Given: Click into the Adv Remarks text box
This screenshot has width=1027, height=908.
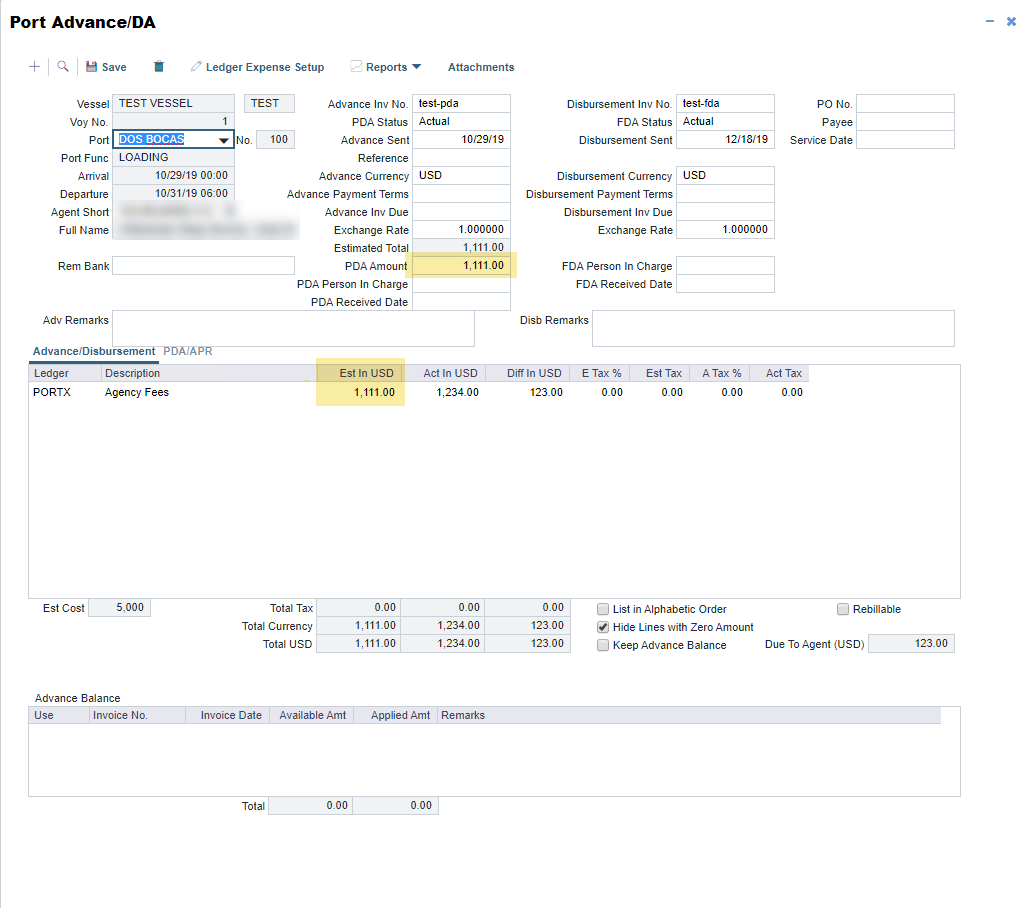Looking at the screenshot, I should [x=293, y=328].
